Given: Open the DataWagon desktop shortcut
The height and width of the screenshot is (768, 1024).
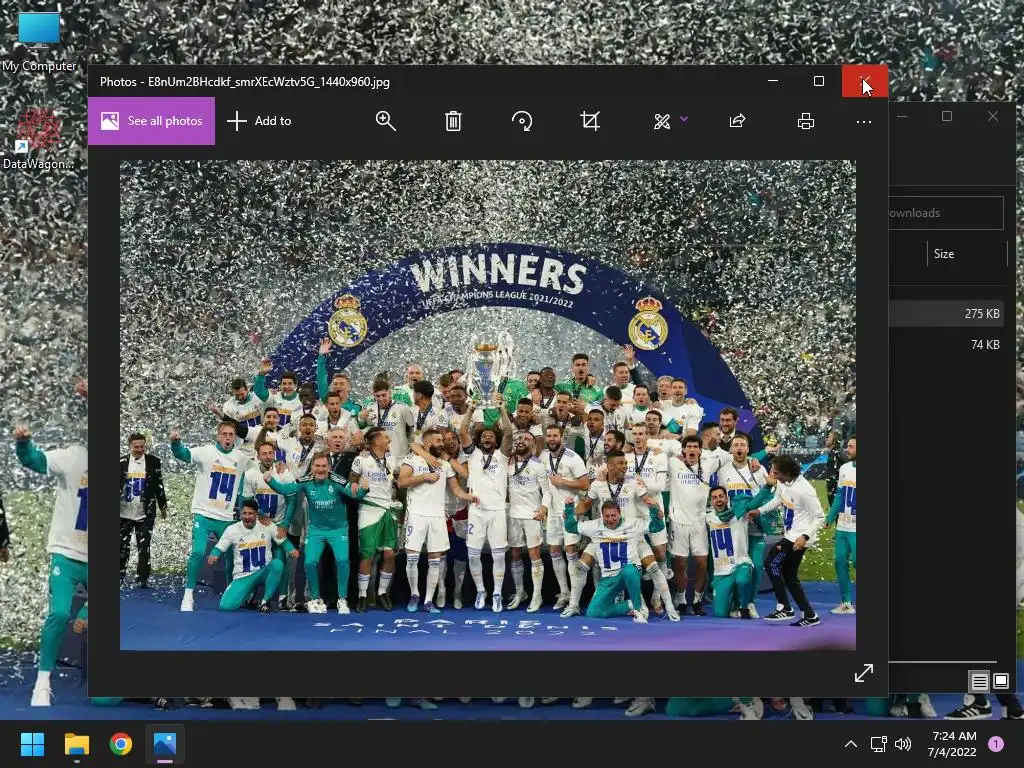Looking at the screenshot, I should click(39, 138).
